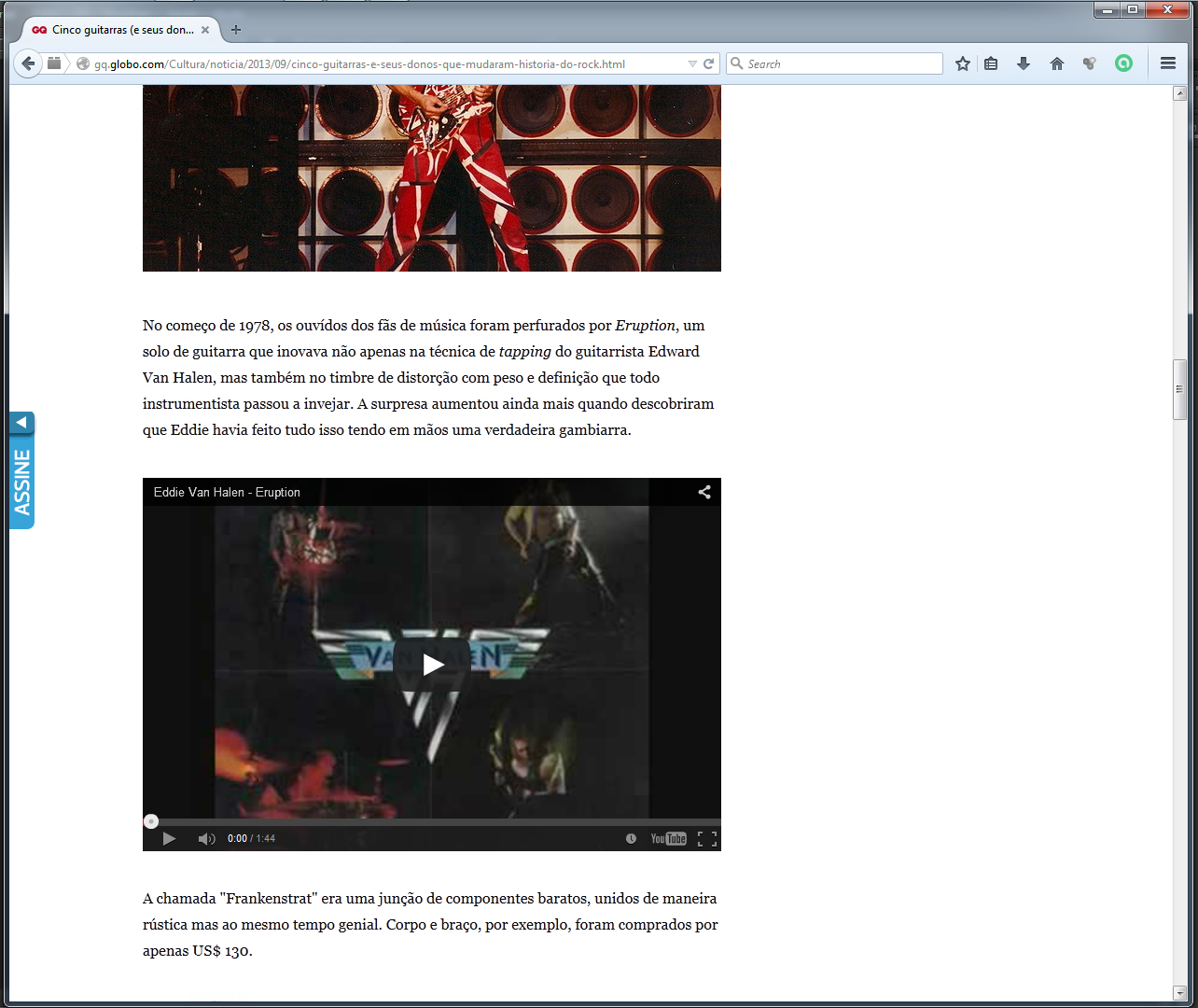This screenshot has width=1198, height=1008.
Task: Open the Firefox hamburger menu
Action: click(x=1167, y=63)
